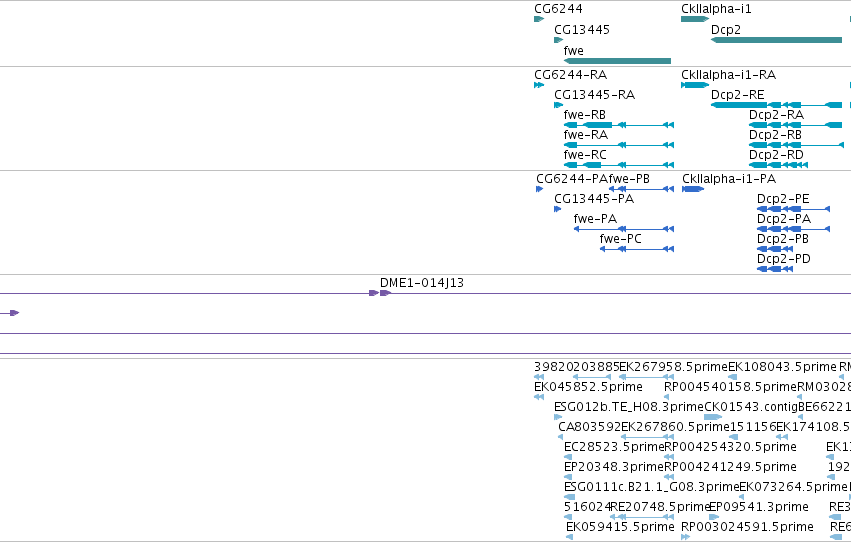This screenshot has height=542, width=851.
Task: Click the CK01543.contig feature
Action: pos(713,417)
